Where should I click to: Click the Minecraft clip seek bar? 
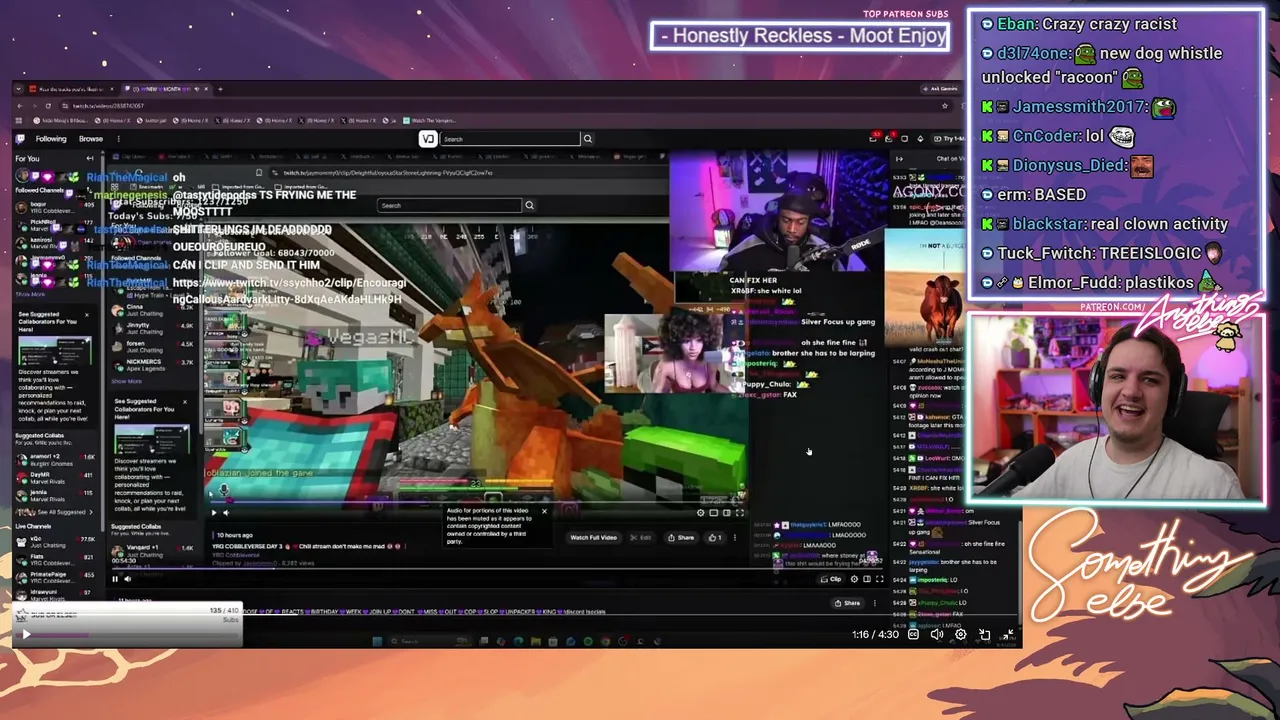click(x=477, y=502)
